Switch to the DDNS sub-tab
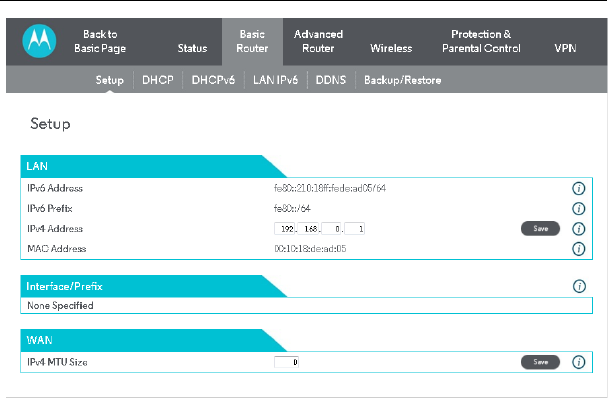This screenshot has height=399, width=608. pyautogui.click(x=331, y=80)
